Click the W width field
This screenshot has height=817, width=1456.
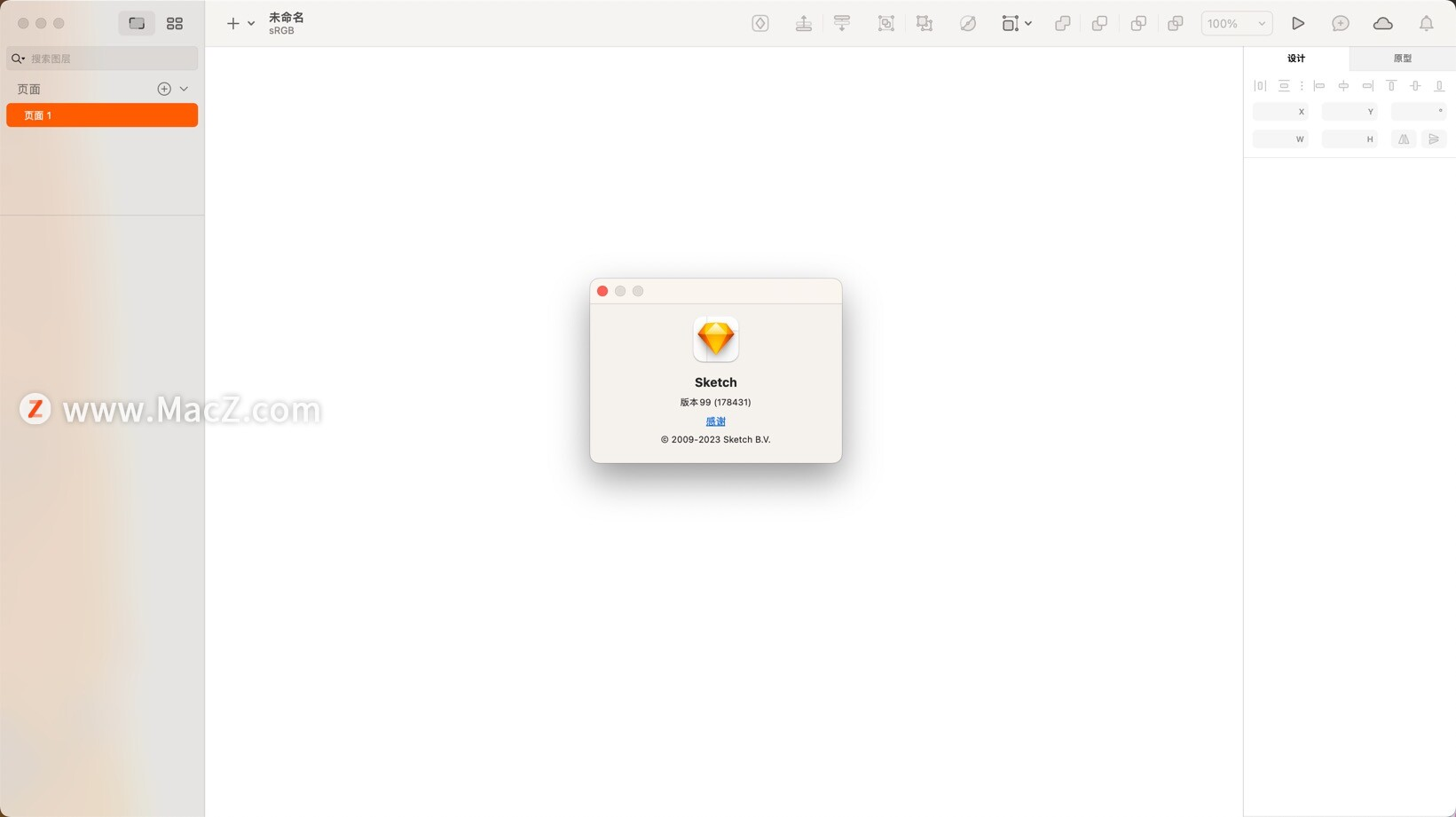pyautogui.click(x=1280, y=139)
